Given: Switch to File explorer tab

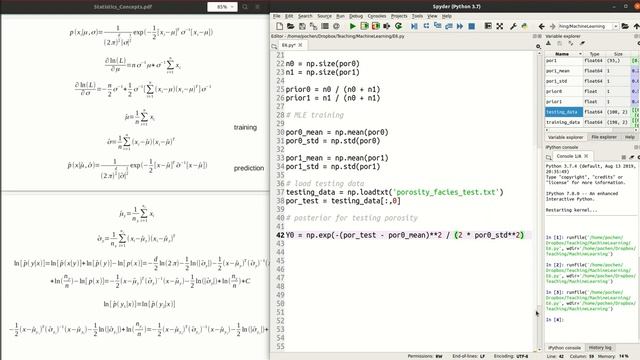Looking at the screenshot, I should pyautogui.click(x=604, y=137).
